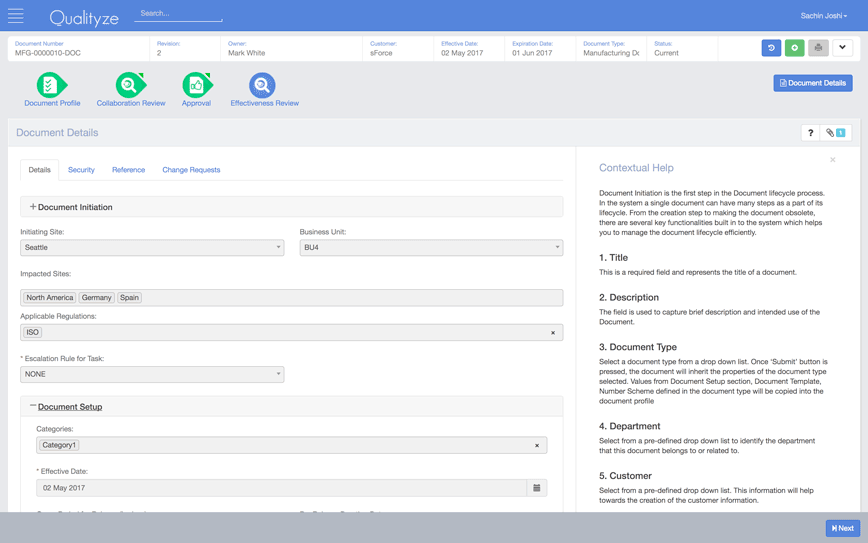868x543 pixels.
Task: Click the gray print icon button
Action: tap(818, 48)
